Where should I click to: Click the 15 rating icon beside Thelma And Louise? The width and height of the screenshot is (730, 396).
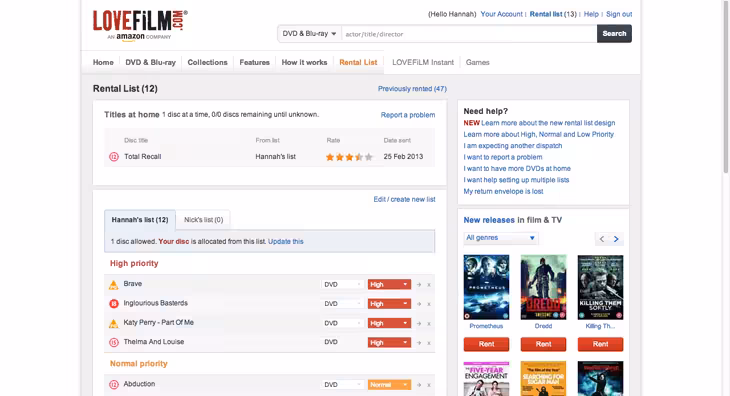tap(114, 342)
